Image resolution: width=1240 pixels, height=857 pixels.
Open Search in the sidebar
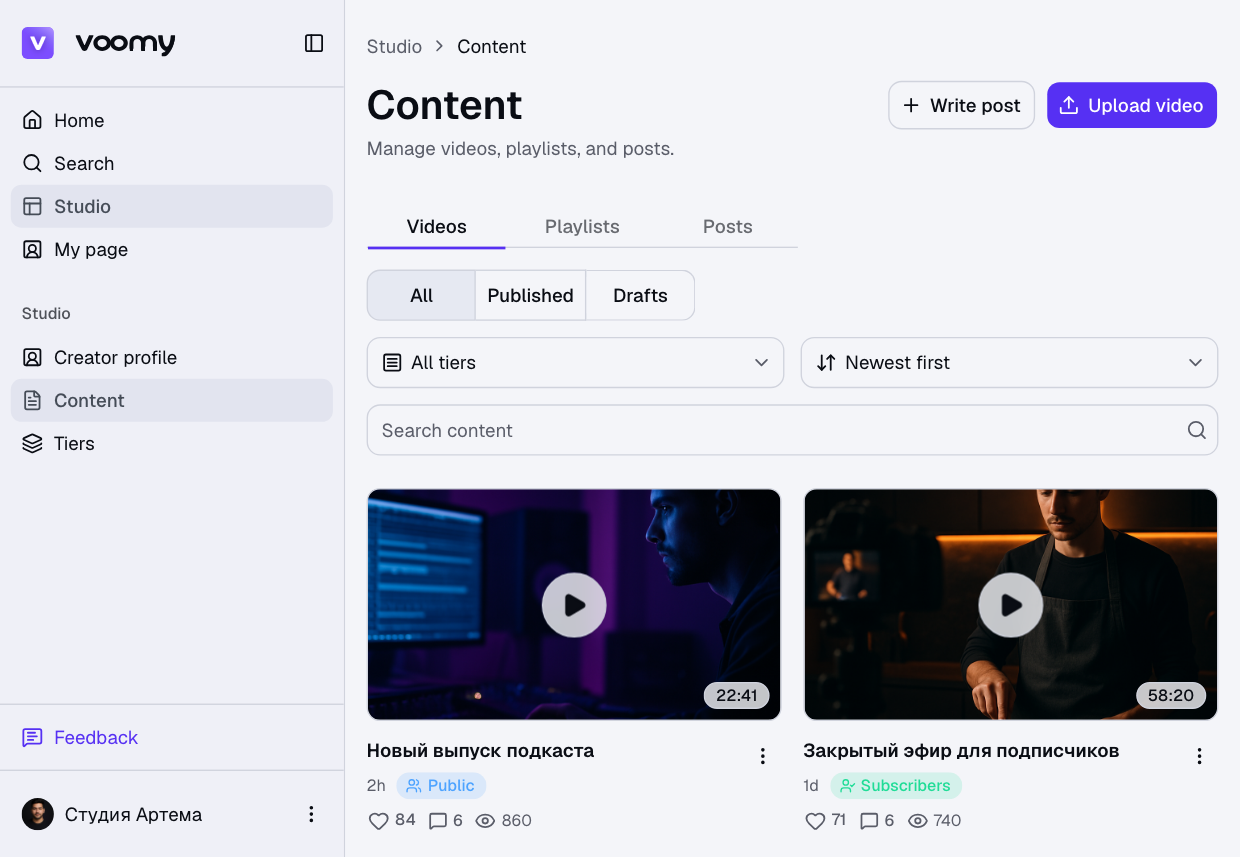pos(172,163)
